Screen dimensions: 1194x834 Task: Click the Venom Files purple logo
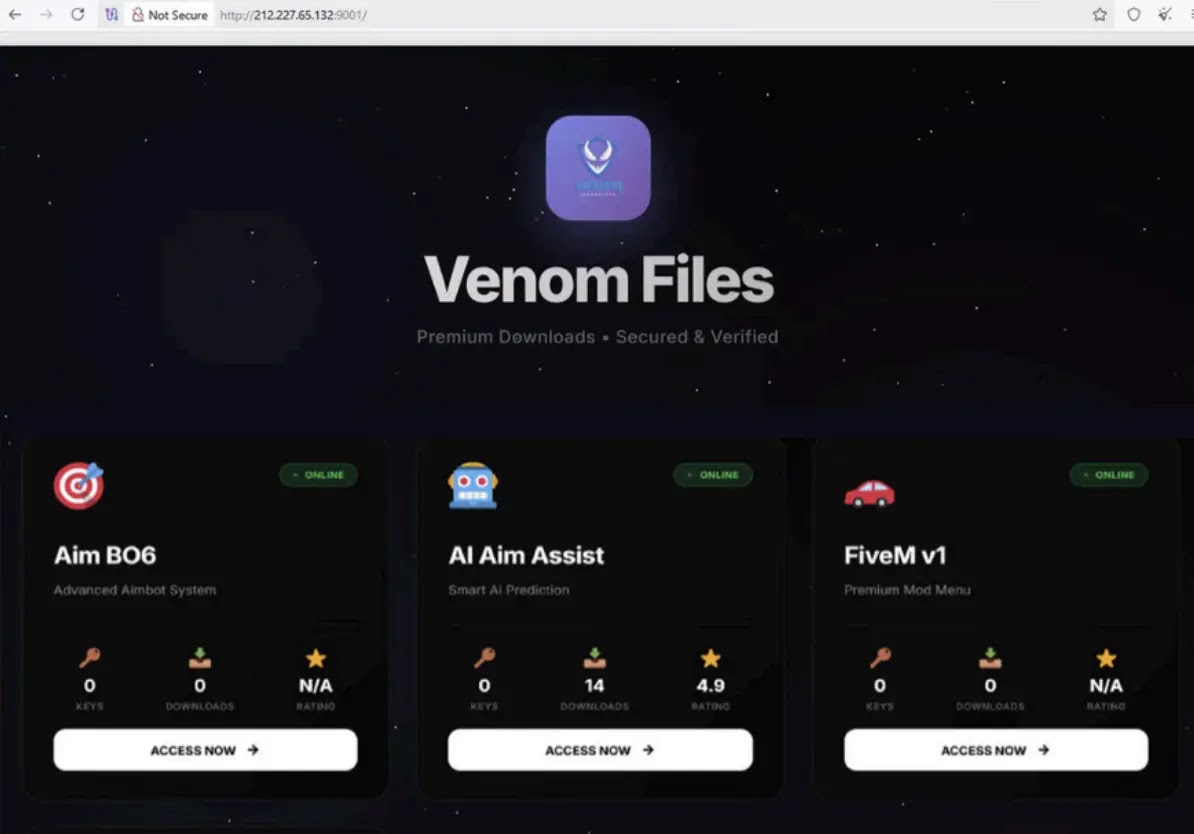click(x=598, y=168)
